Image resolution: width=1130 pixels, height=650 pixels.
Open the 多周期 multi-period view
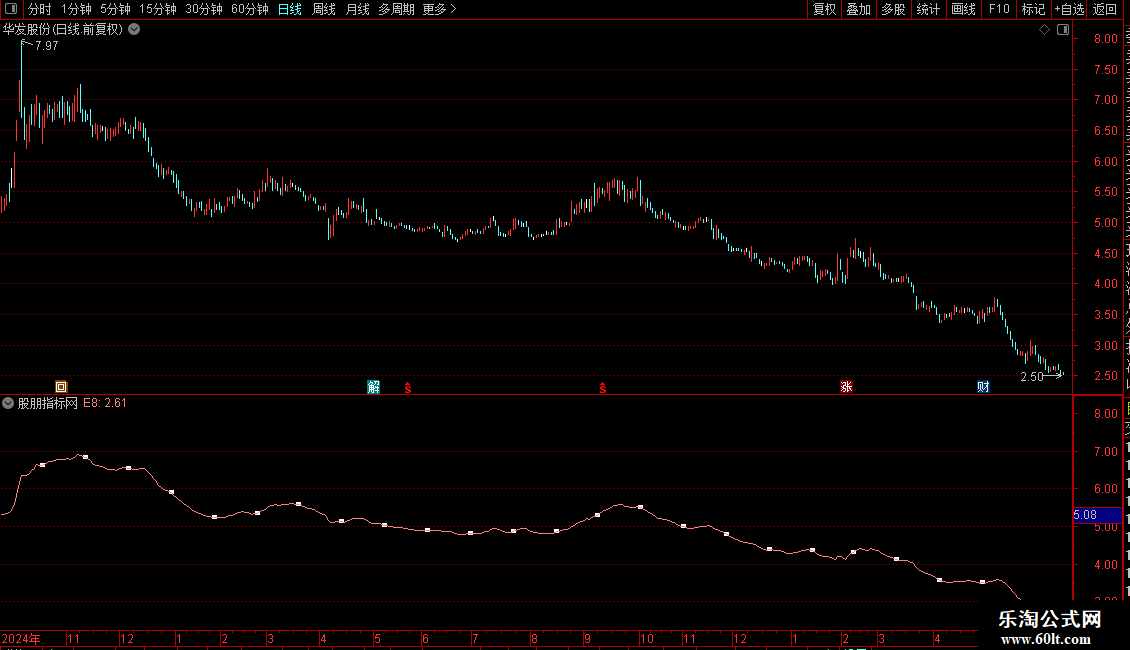396,9
